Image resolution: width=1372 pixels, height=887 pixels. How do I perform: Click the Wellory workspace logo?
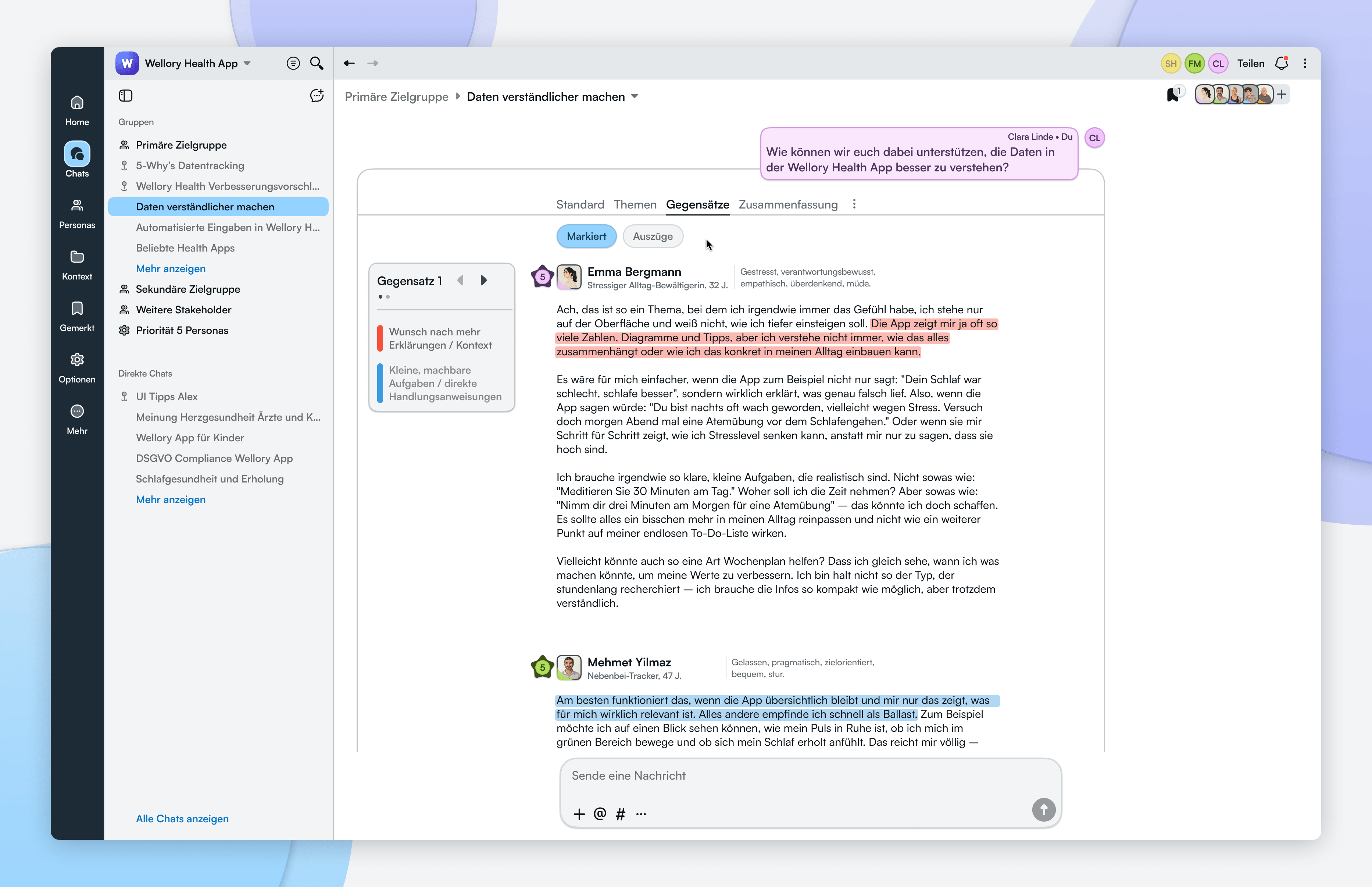click(127, 63)
